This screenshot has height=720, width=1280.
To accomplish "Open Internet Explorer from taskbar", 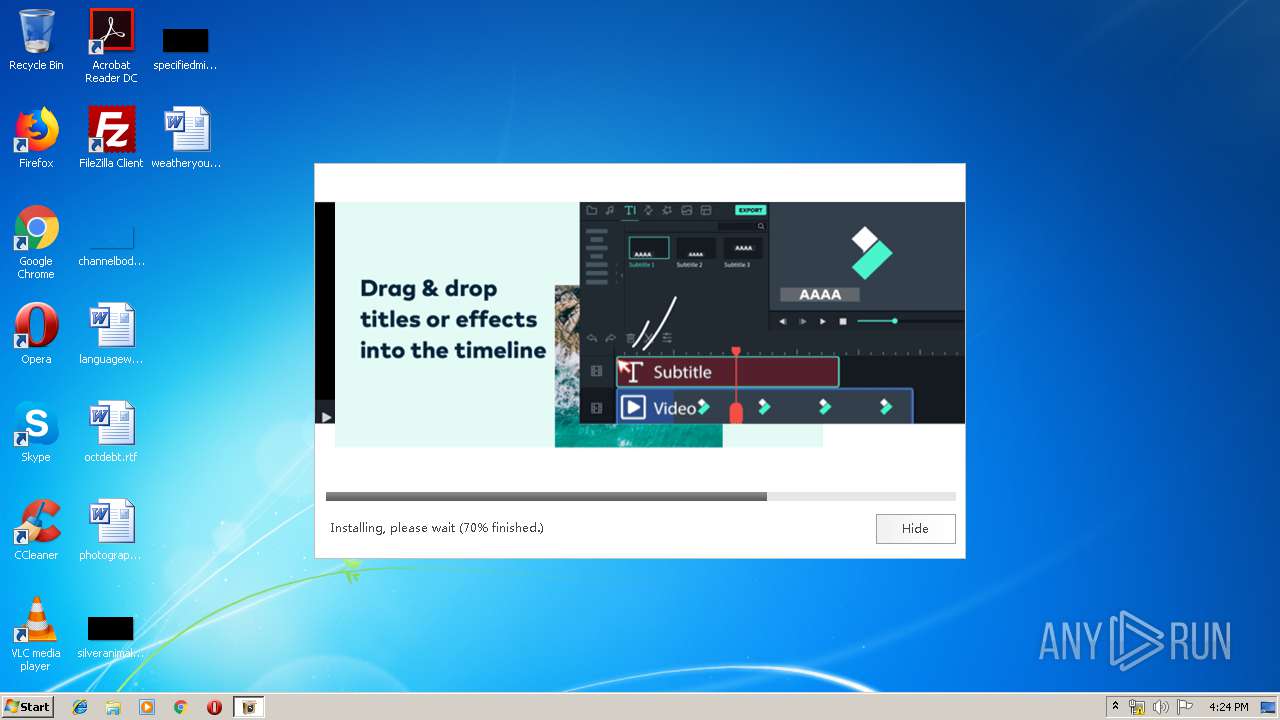I will click(80, 707).
